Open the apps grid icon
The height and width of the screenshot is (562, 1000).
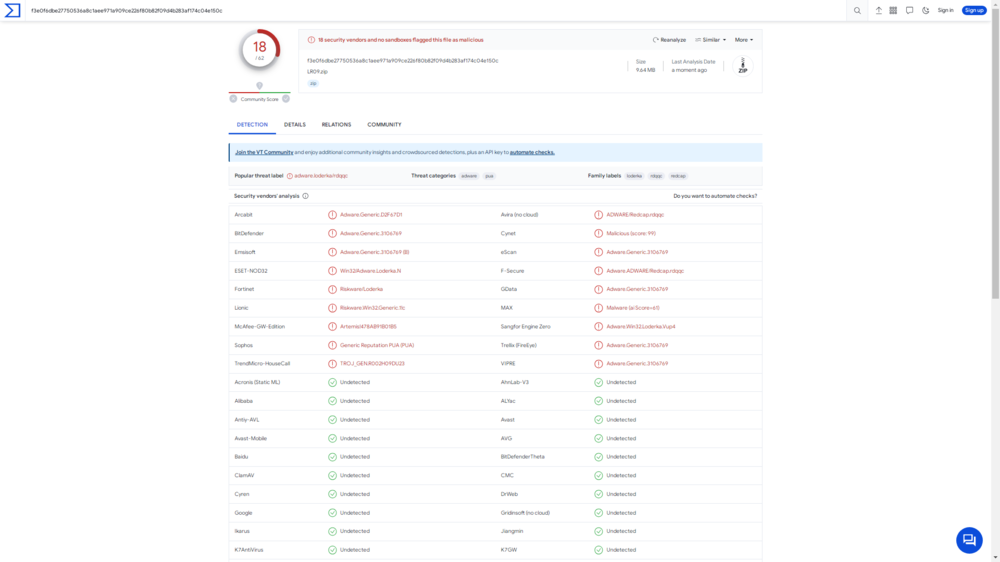click(893, 11)
